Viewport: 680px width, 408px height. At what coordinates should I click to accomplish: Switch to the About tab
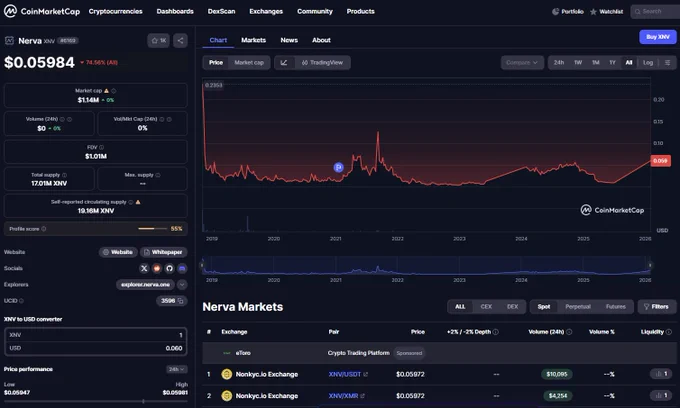[321, 40]
